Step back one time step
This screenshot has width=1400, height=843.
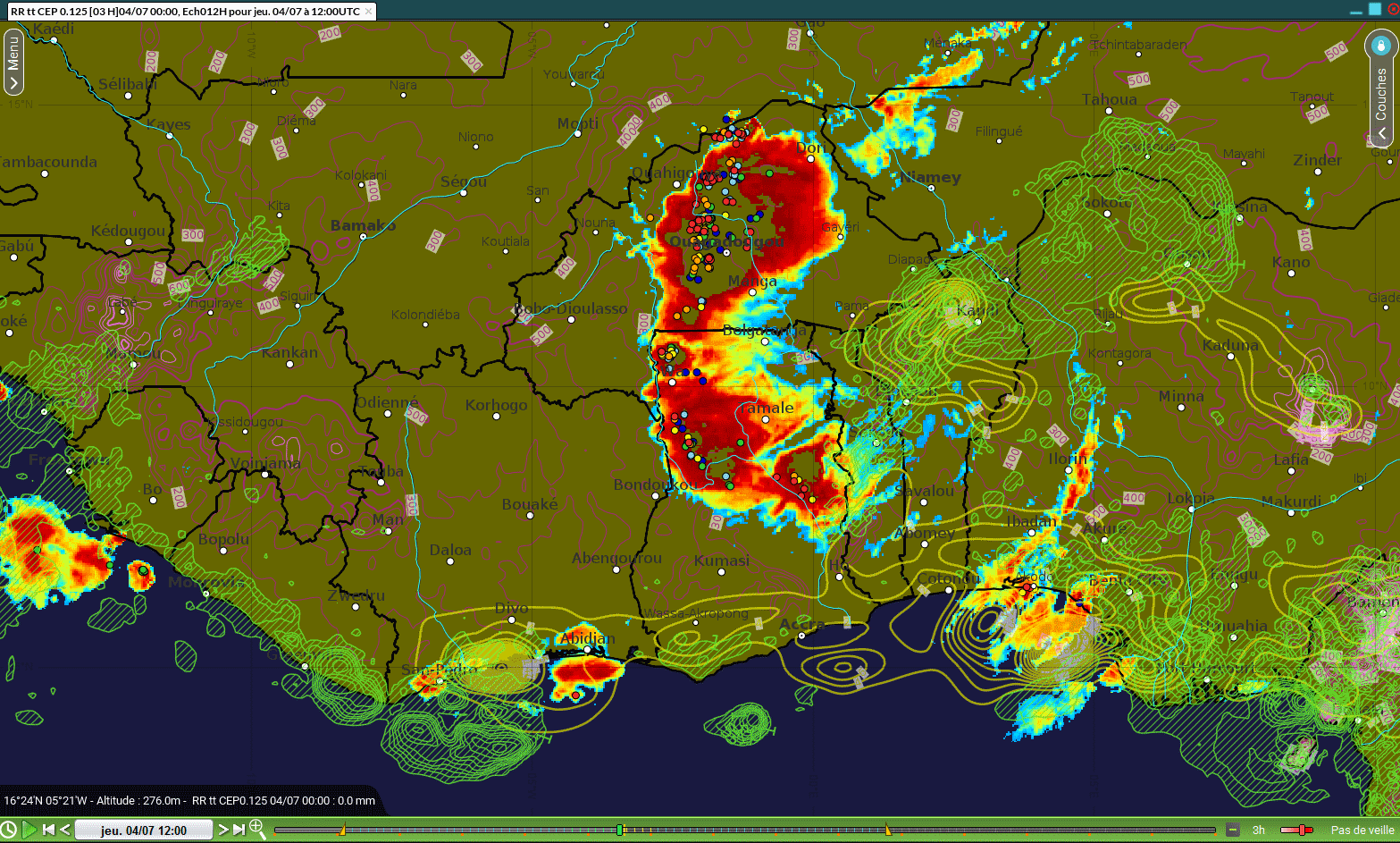[x=64, y=830]
